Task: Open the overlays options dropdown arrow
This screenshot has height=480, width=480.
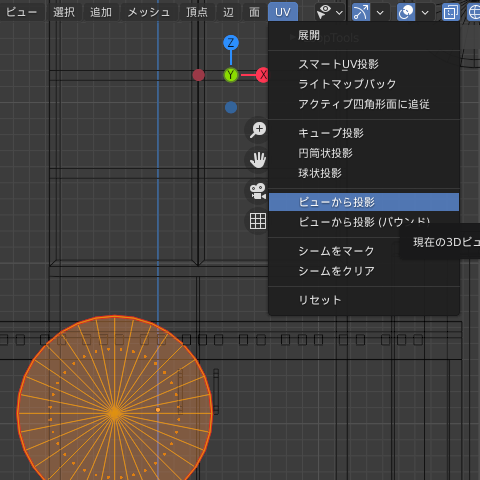Action: click(425, 13)
